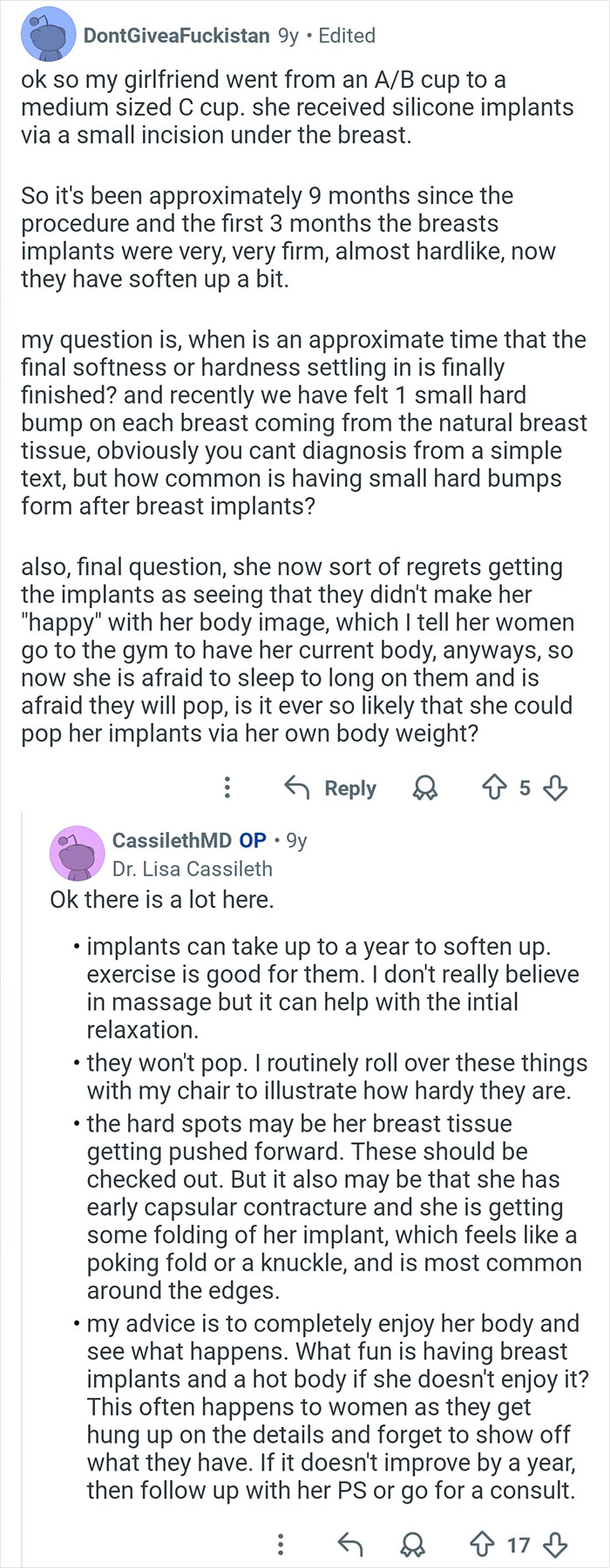Click the OP badge next to CassilethMD

click(253, 841)
